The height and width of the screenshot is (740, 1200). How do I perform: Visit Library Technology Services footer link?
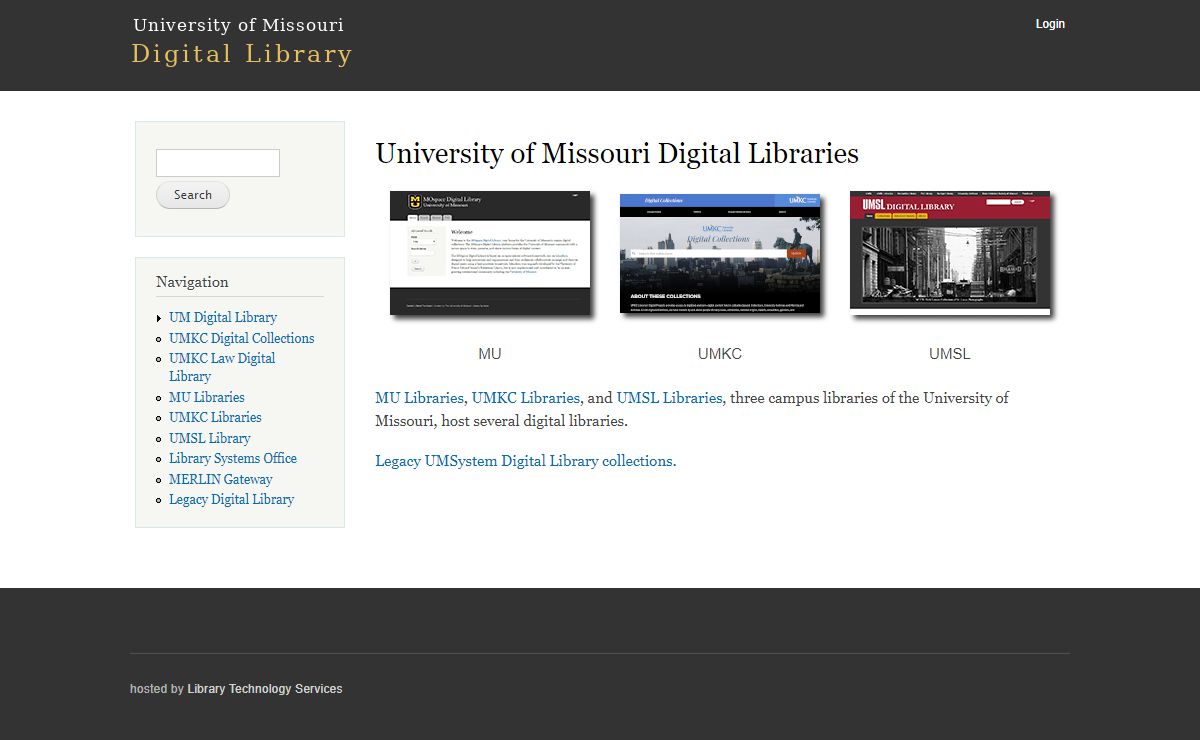point(265,689)
